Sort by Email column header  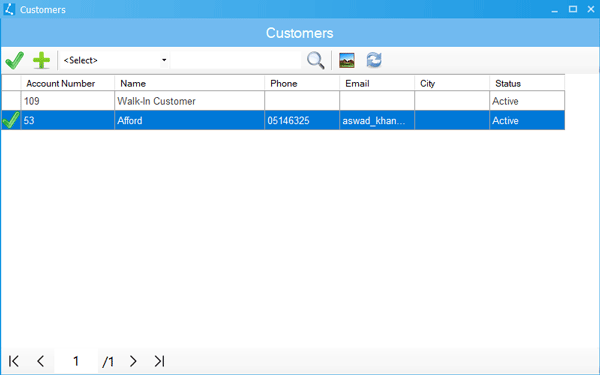[x=377, y=83]
